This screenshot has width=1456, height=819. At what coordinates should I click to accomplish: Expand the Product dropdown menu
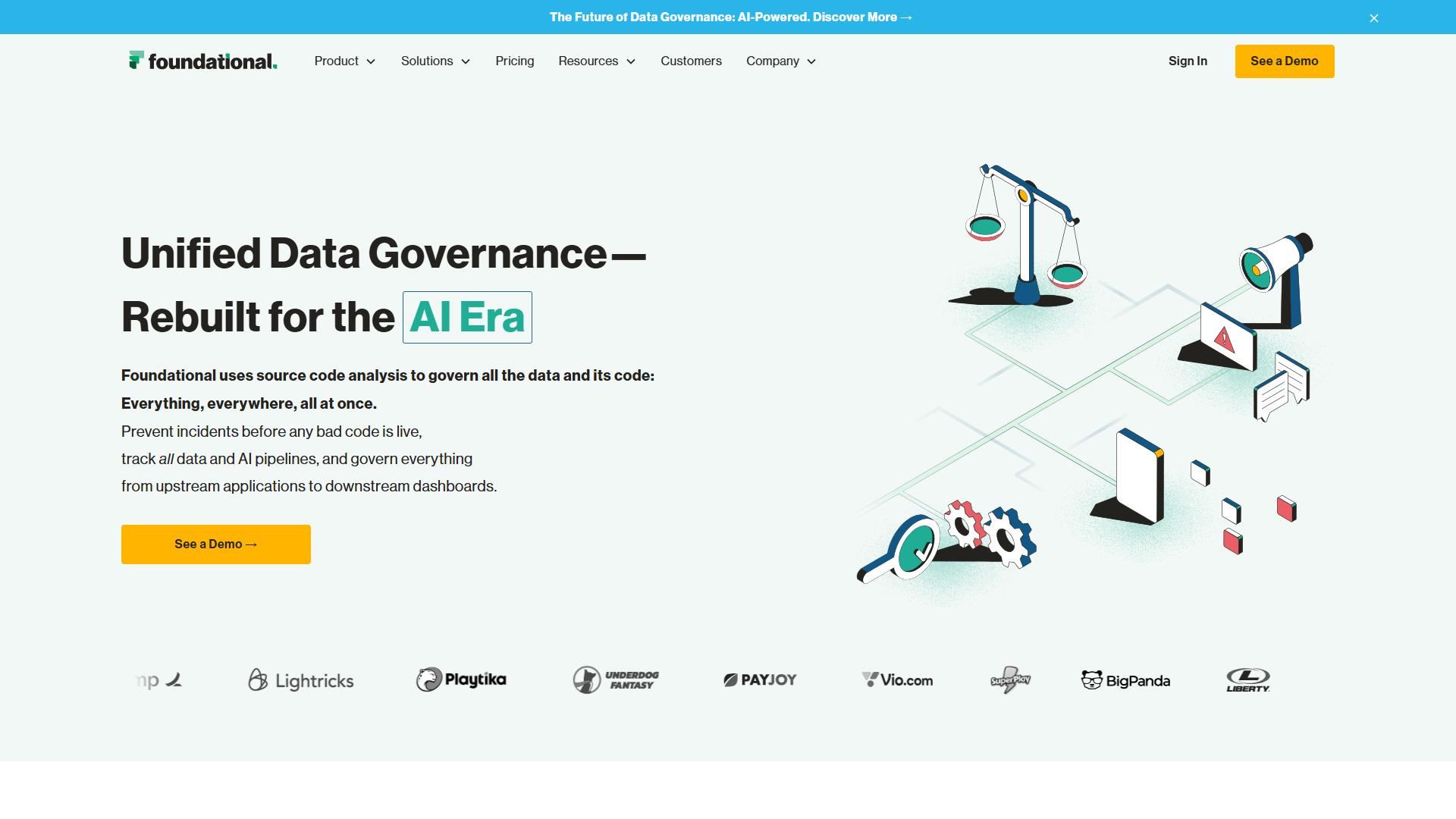point(345,61)
